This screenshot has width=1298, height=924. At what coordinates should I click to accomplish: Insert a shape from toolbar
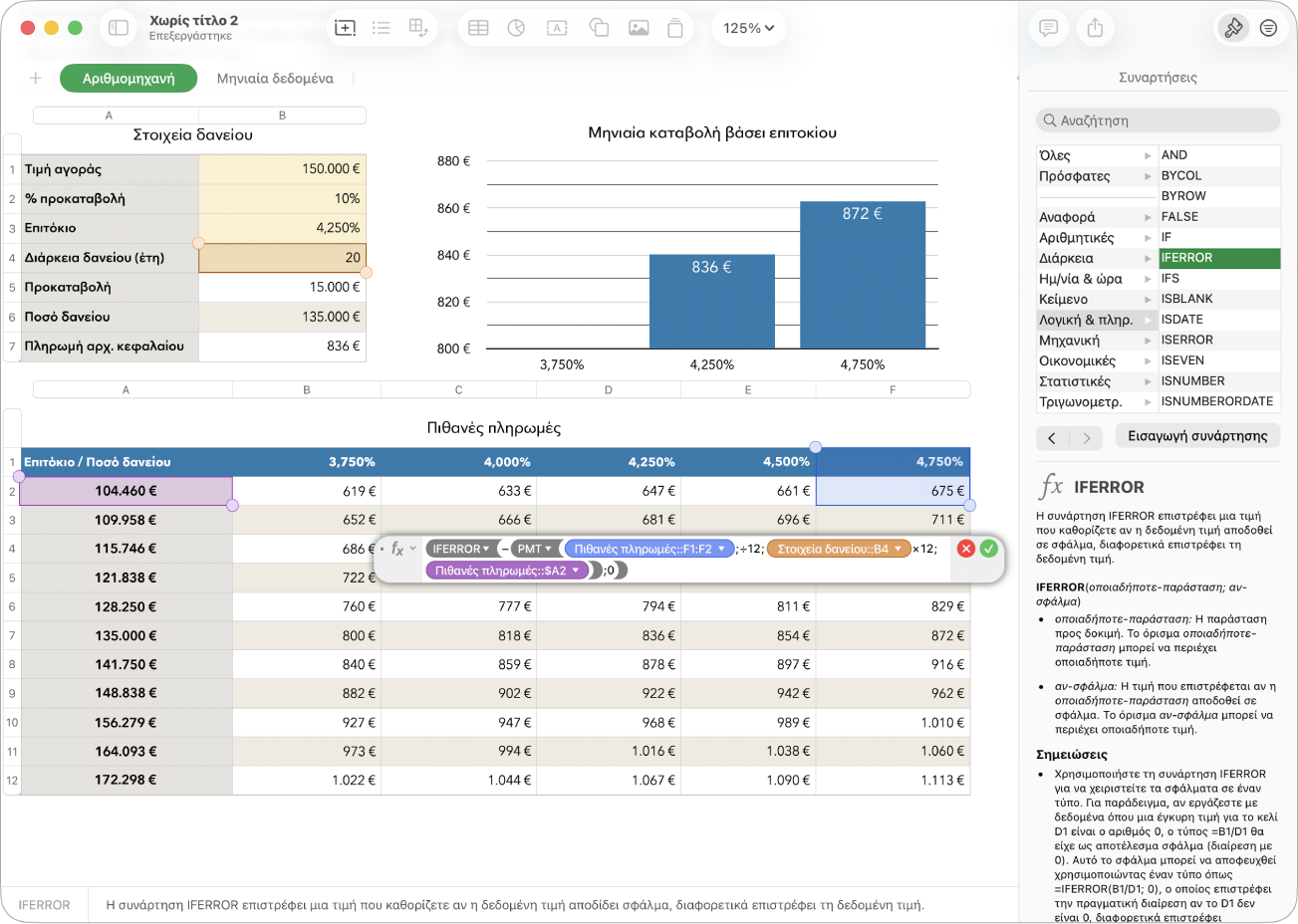tap(599, 28)
